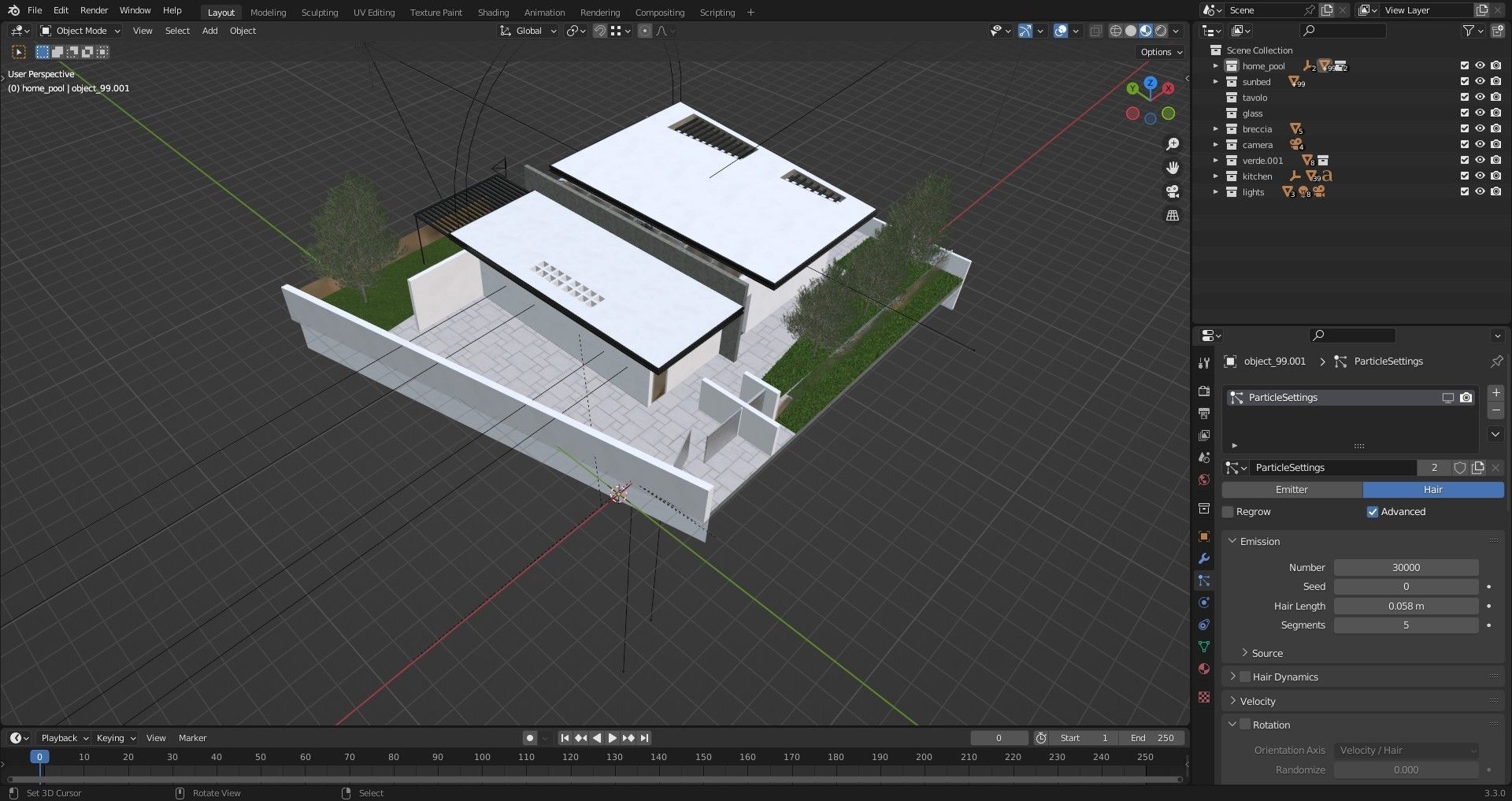1512x801 pixels.
Task: Switch perspective/orthographic grid icon
Action: 1173,215
